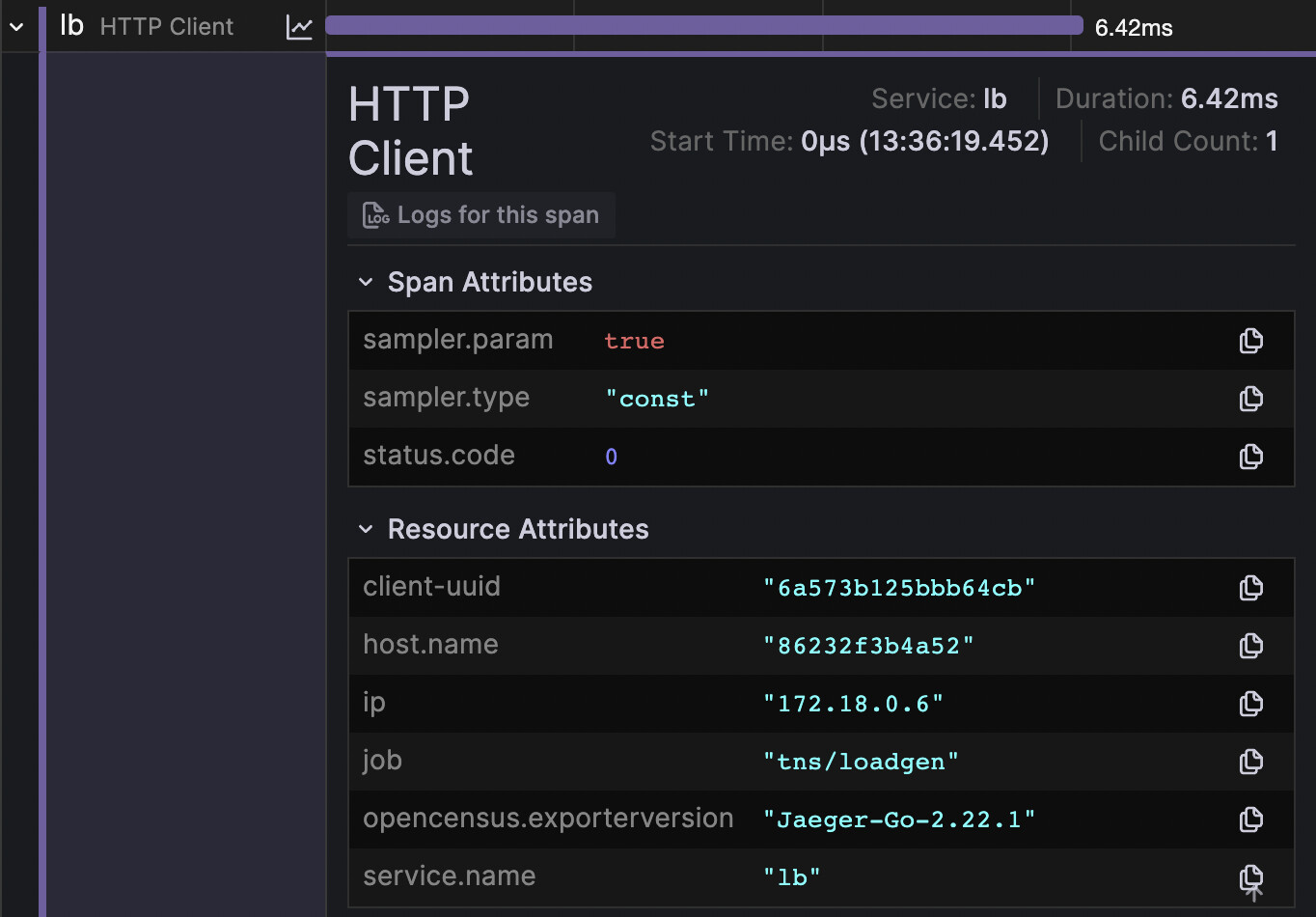The image size is (1316, 917).
Task: Copy the sampler.type attribute value
Action: pos(1250,399)
